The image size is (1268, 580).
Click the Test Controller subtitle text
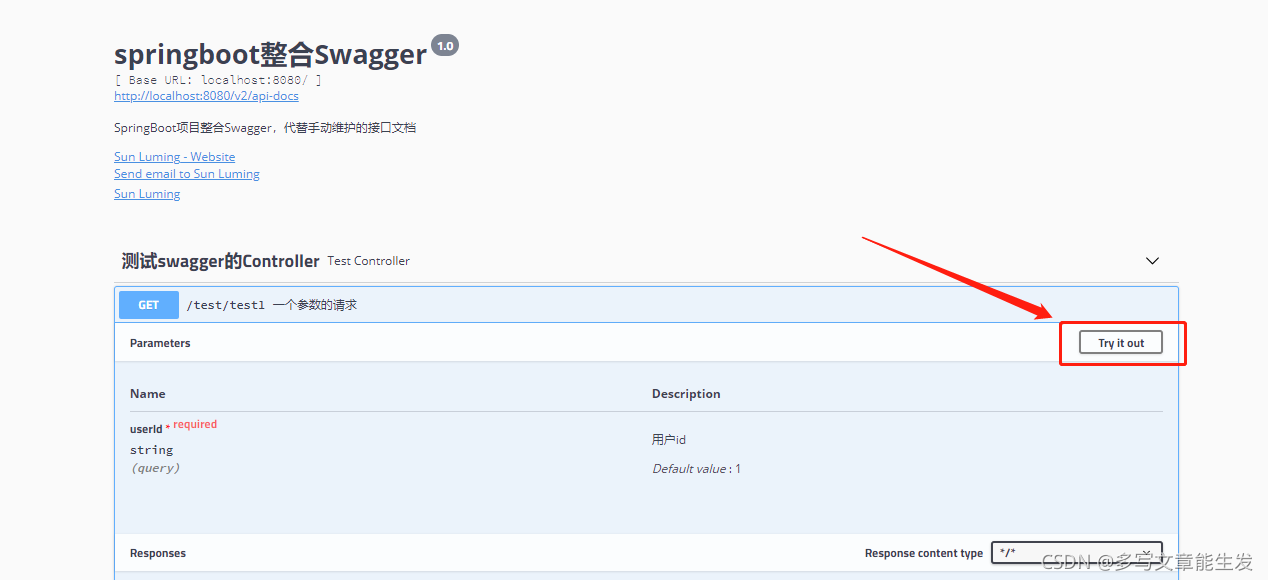369,261
